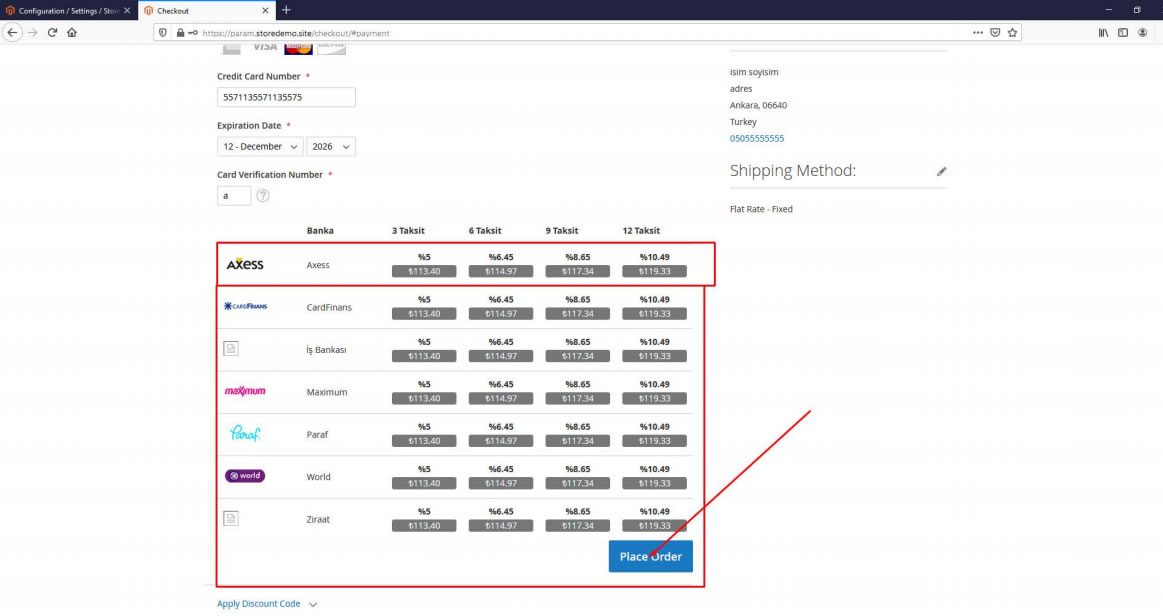The width and height of the screenshot is (1163, 616).
Task: Click the "Flat Rate - Fixed" shipping text
Action: point(761,209)
